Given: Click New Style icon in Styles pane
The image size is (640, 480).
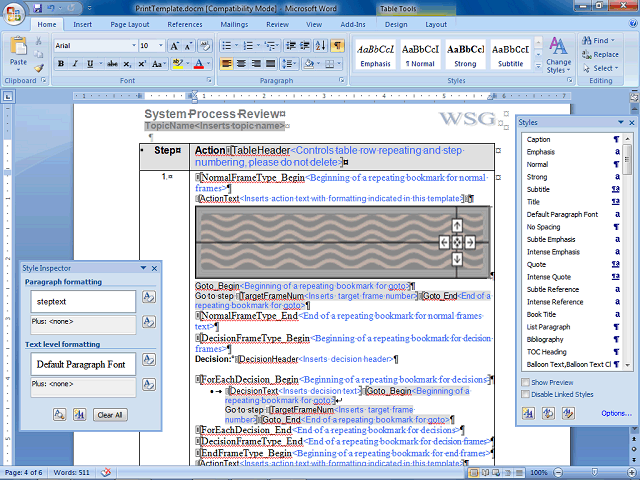Looking at the screenshot, I should click(x=528, y=413).
